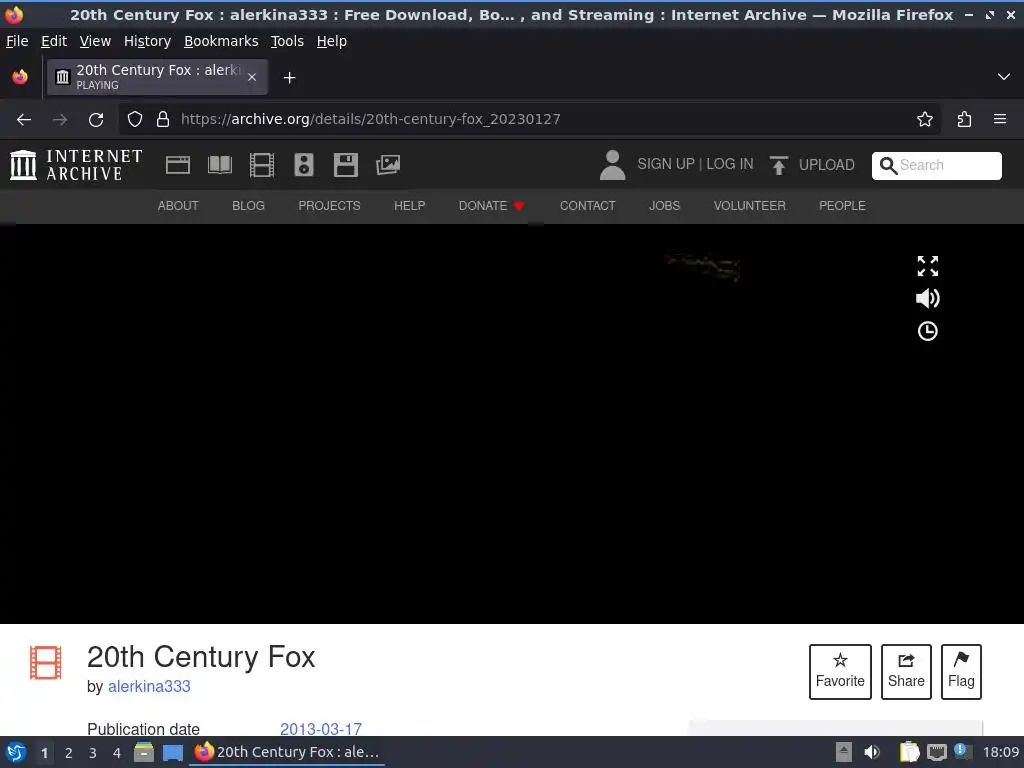This screenshot has height=768, width=1024.
Task: Click the taskbar clock 18:09
Action: [x=1000, y=752]
